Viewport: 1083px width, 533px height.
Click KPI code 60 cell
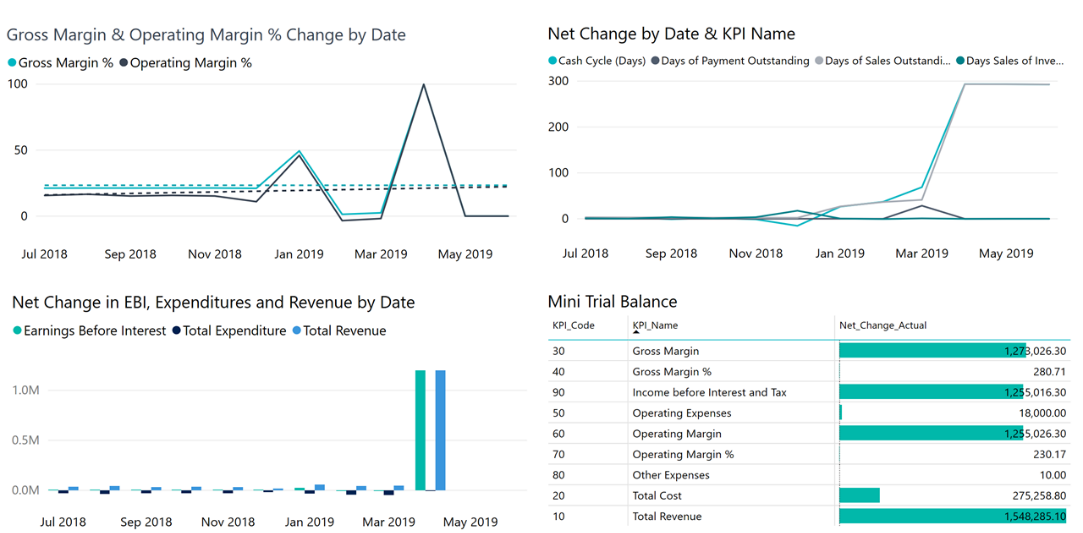coord(588,434)
